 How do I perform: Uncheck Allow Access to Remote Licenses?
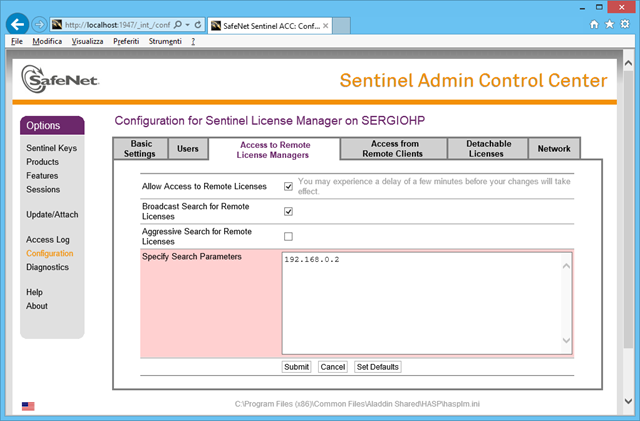(288, 186)
